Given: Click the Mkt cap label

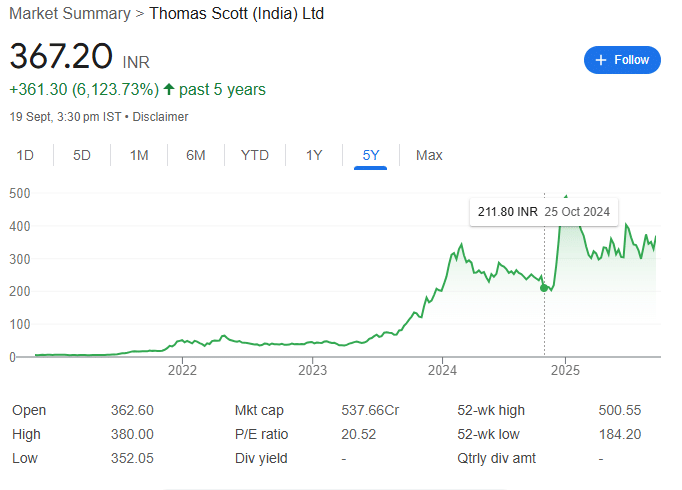Looking at the screenshot, I should (259, 410).
